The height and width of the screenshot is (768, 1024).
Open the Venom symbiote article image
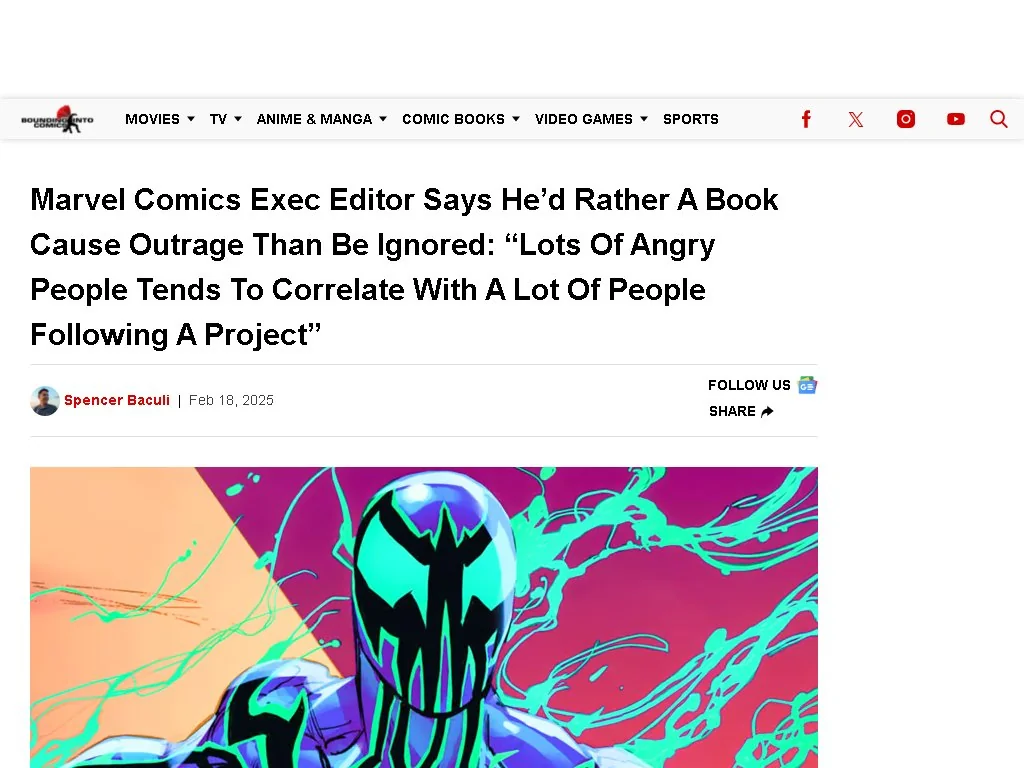(x=424, y=617)
